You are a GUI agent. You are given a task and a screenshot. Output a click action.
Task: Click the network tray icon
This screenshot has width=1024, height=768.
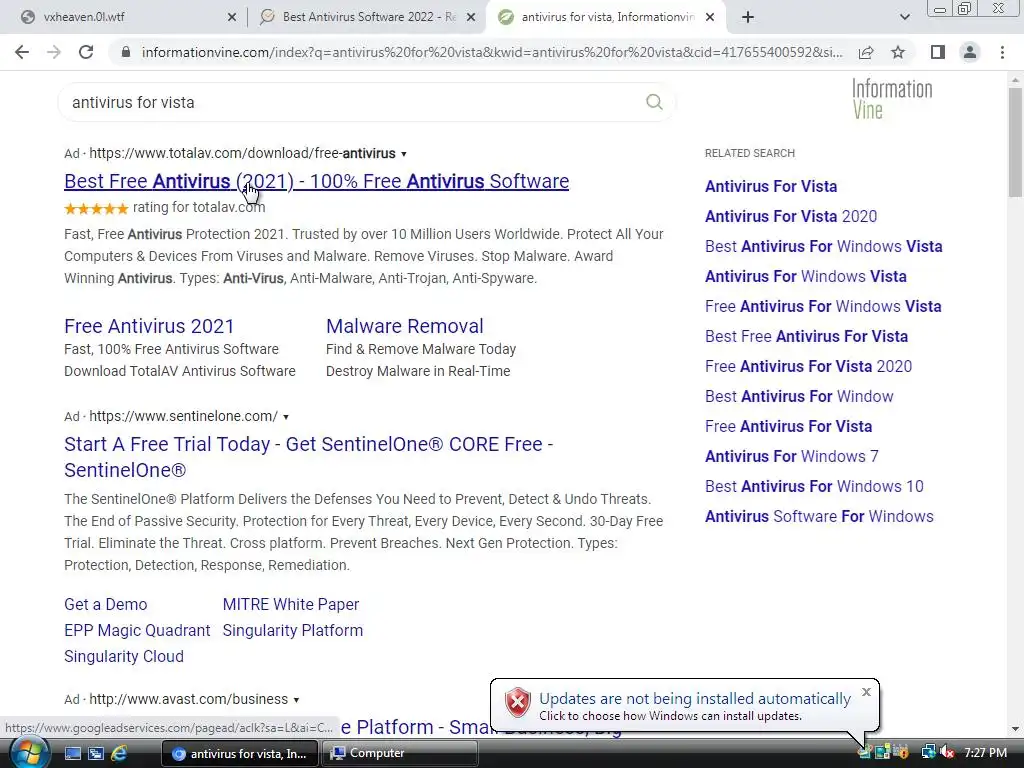(x=928, y=753)
